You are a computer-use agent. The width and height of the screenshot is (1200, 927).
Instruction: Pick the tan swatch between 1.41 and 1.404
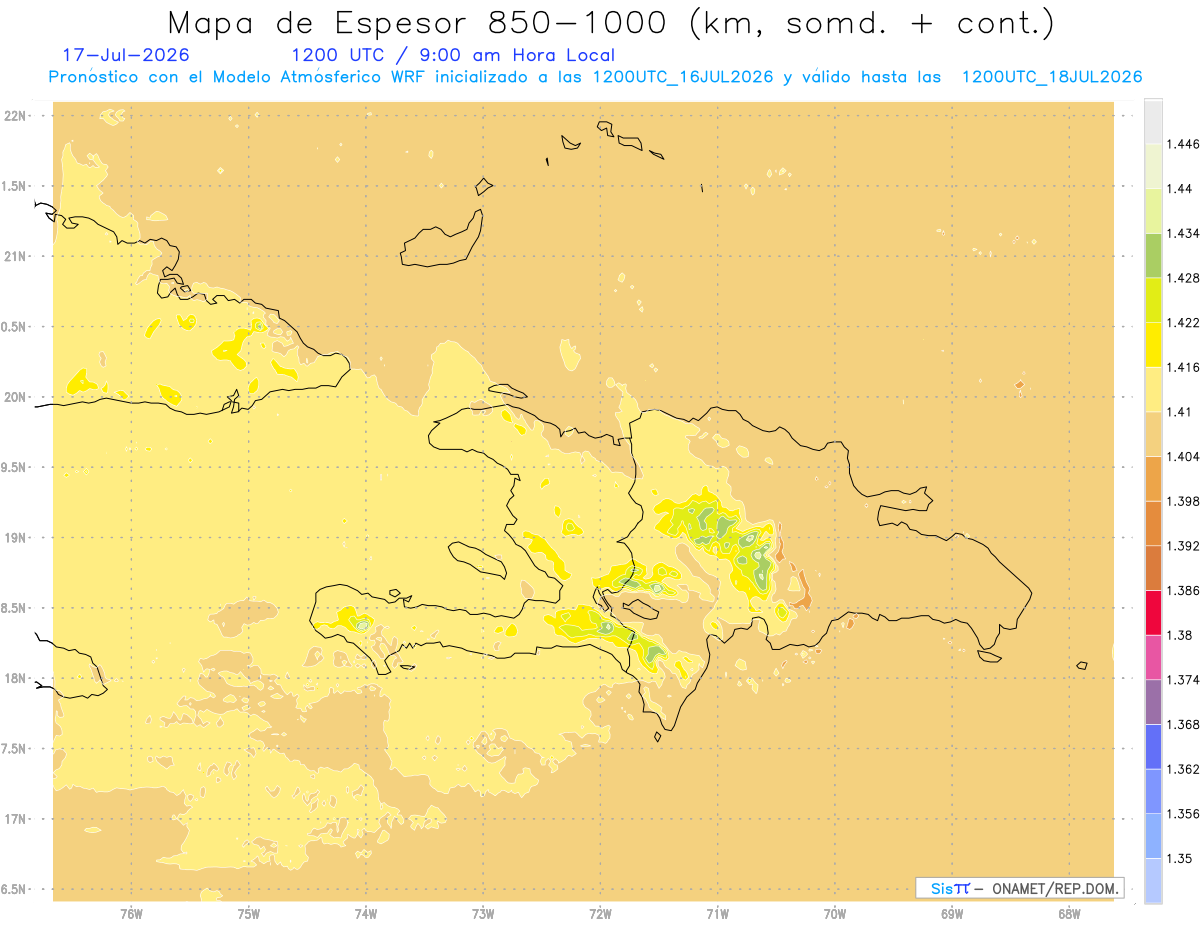pos(1153,434)
